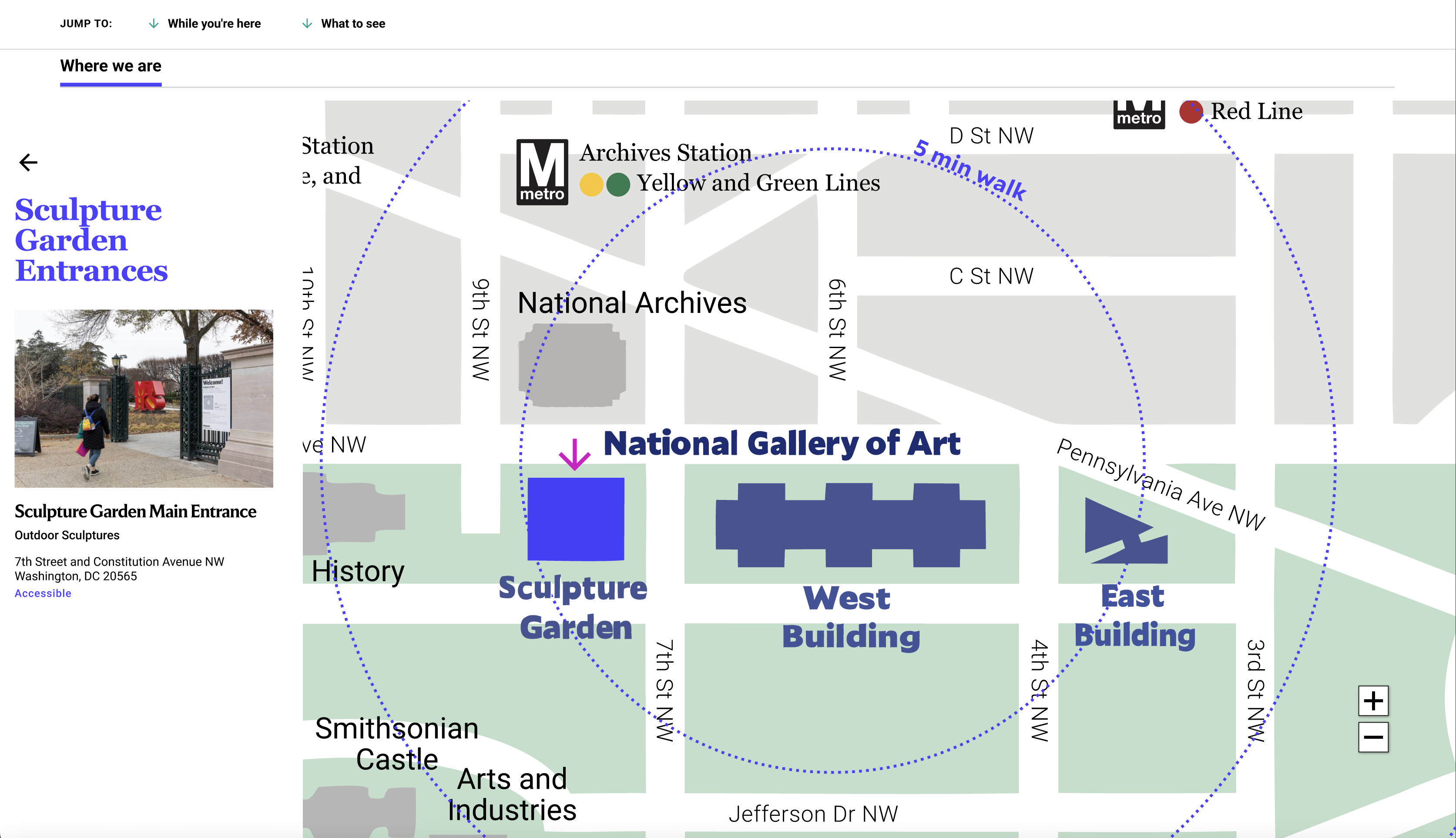Open the Where we are tab
Screen dimensions: 1456x838
coord(111,66)
